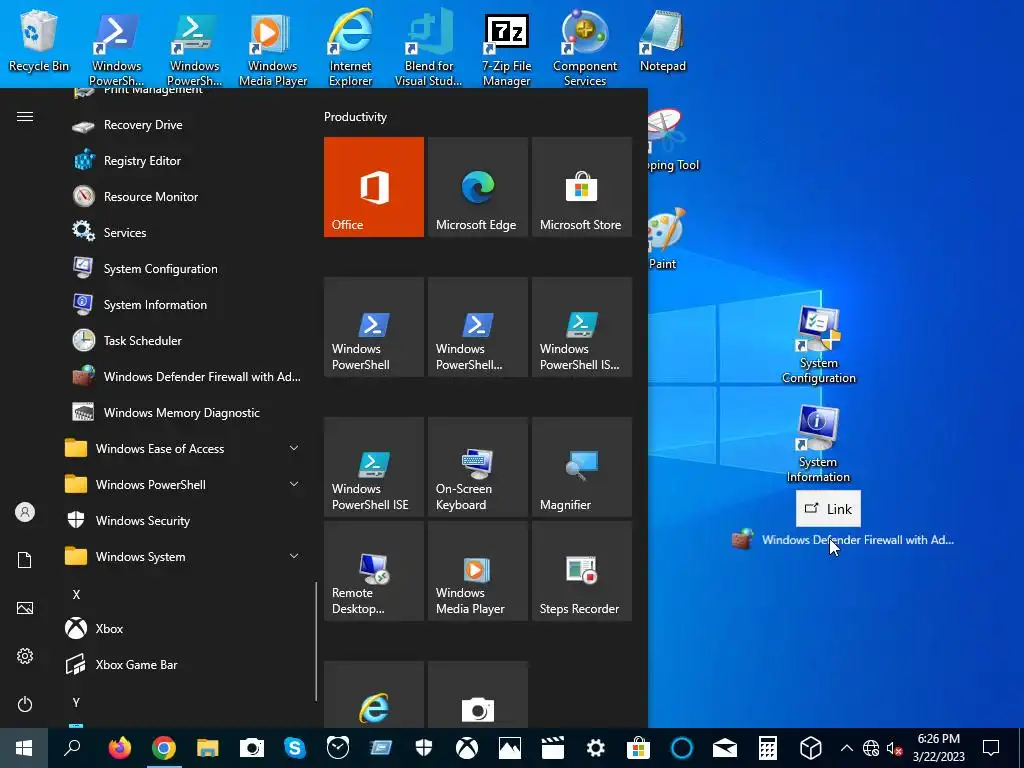Expand the Windows Ease of Access folder
This screenshot has width=1024, height=768.
click(183, 449)
